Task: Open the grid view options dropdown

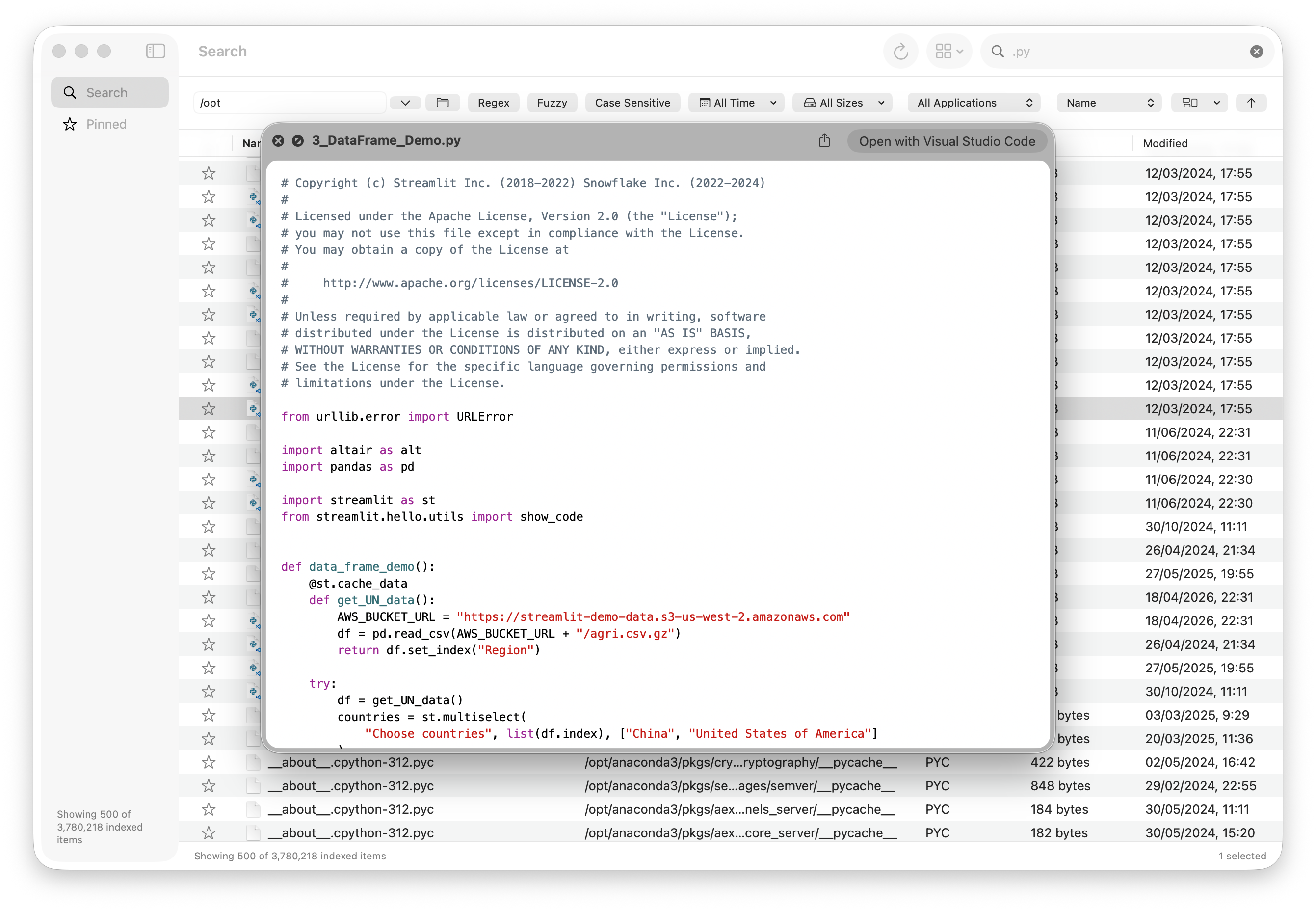Action: pyautogui.click(x=948, y=52)
